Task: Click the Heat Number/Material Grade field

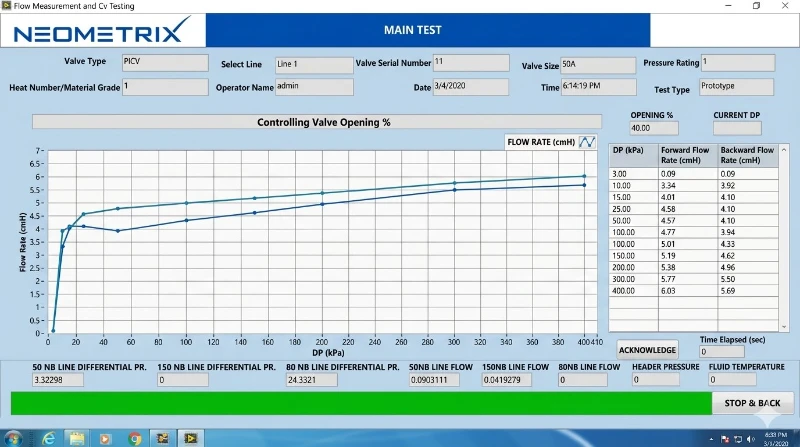Action: pyautogui.click(x=165, y=87)
